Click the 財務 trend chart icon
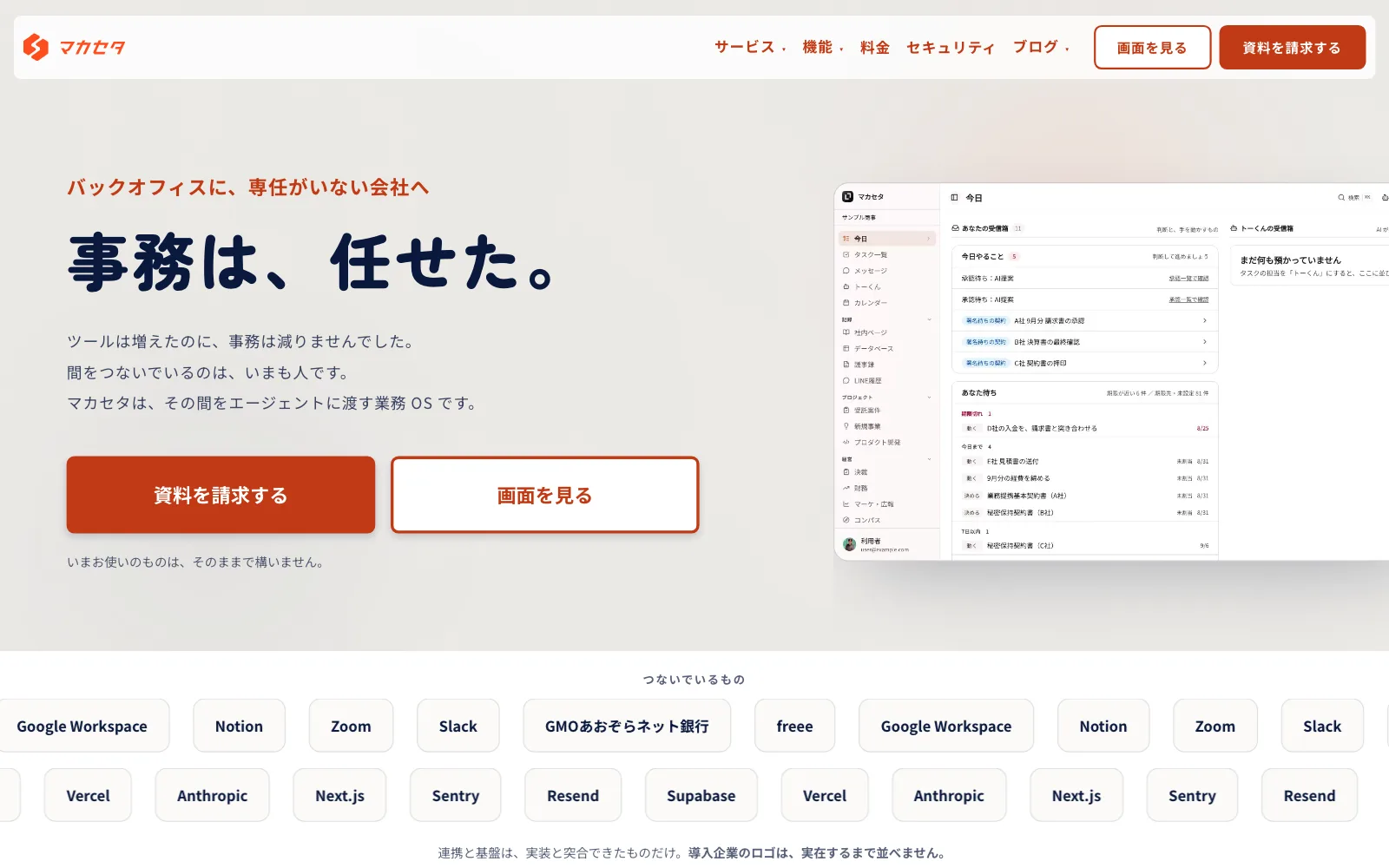Image resolution: width=1389 pixels, height=868 pixels. (x=846, y=488)
